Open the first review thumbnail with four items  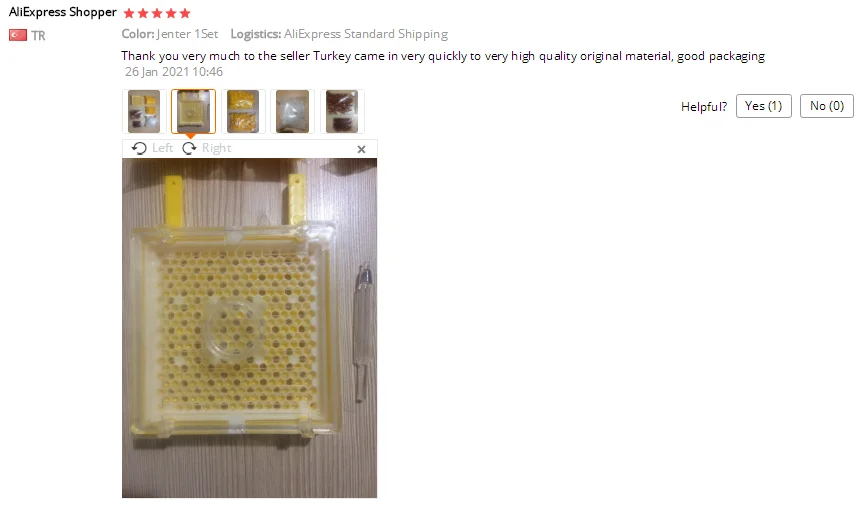[x=144, y=111]
